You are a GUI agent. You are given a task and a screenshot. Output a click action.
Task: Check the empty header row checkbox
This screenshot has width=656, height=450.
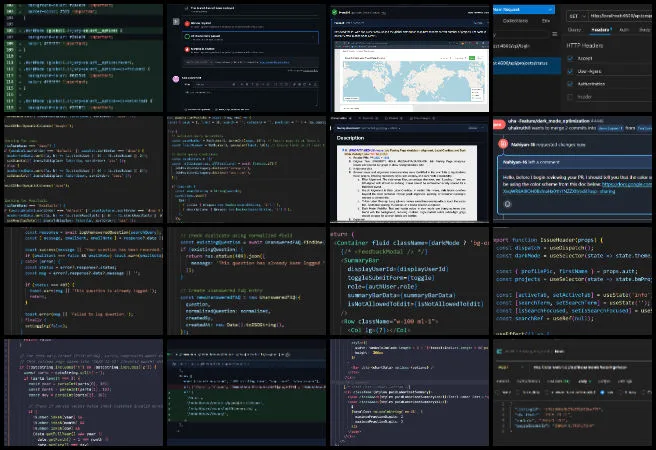570,97
